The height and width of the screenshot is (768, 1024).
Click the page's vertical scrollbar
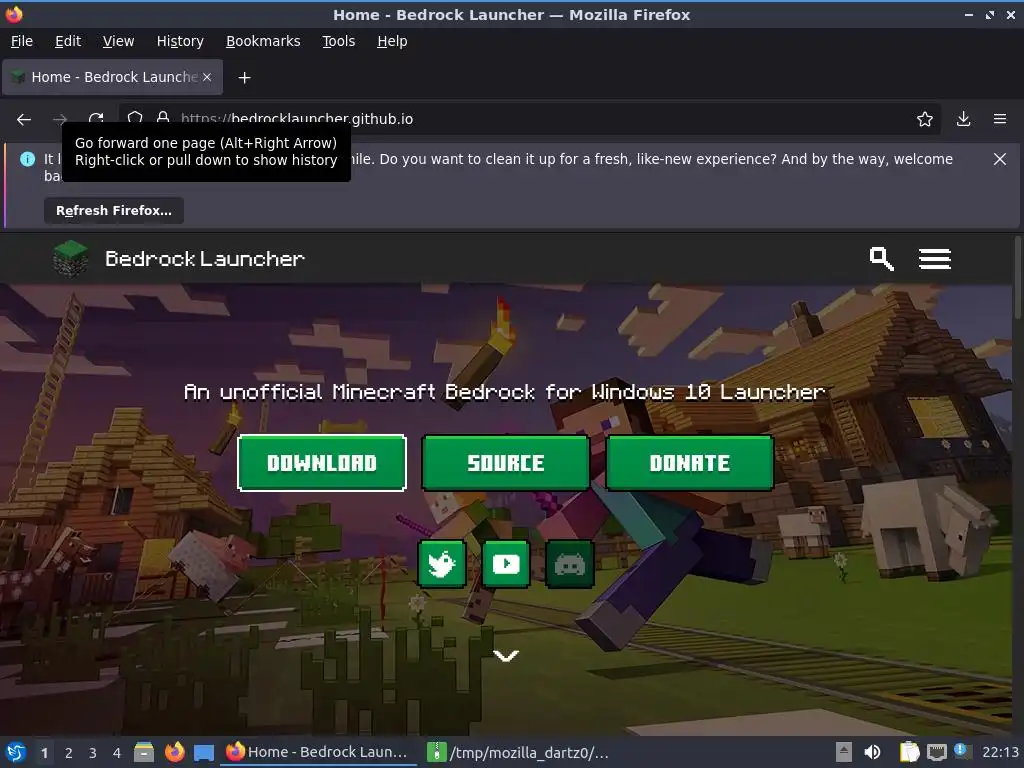[1017, 278]
